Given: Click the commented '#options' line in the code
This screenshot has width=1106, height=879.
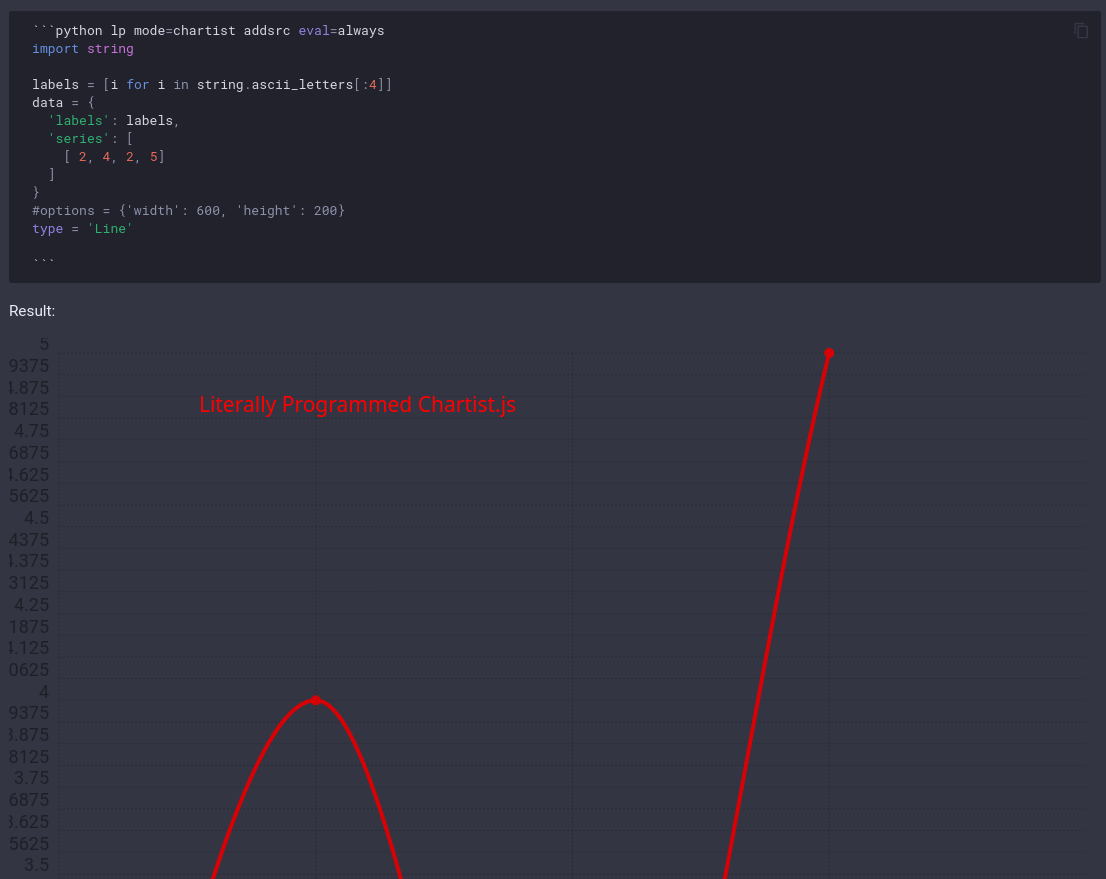Looking at the screenshot, I should (188, 211).
